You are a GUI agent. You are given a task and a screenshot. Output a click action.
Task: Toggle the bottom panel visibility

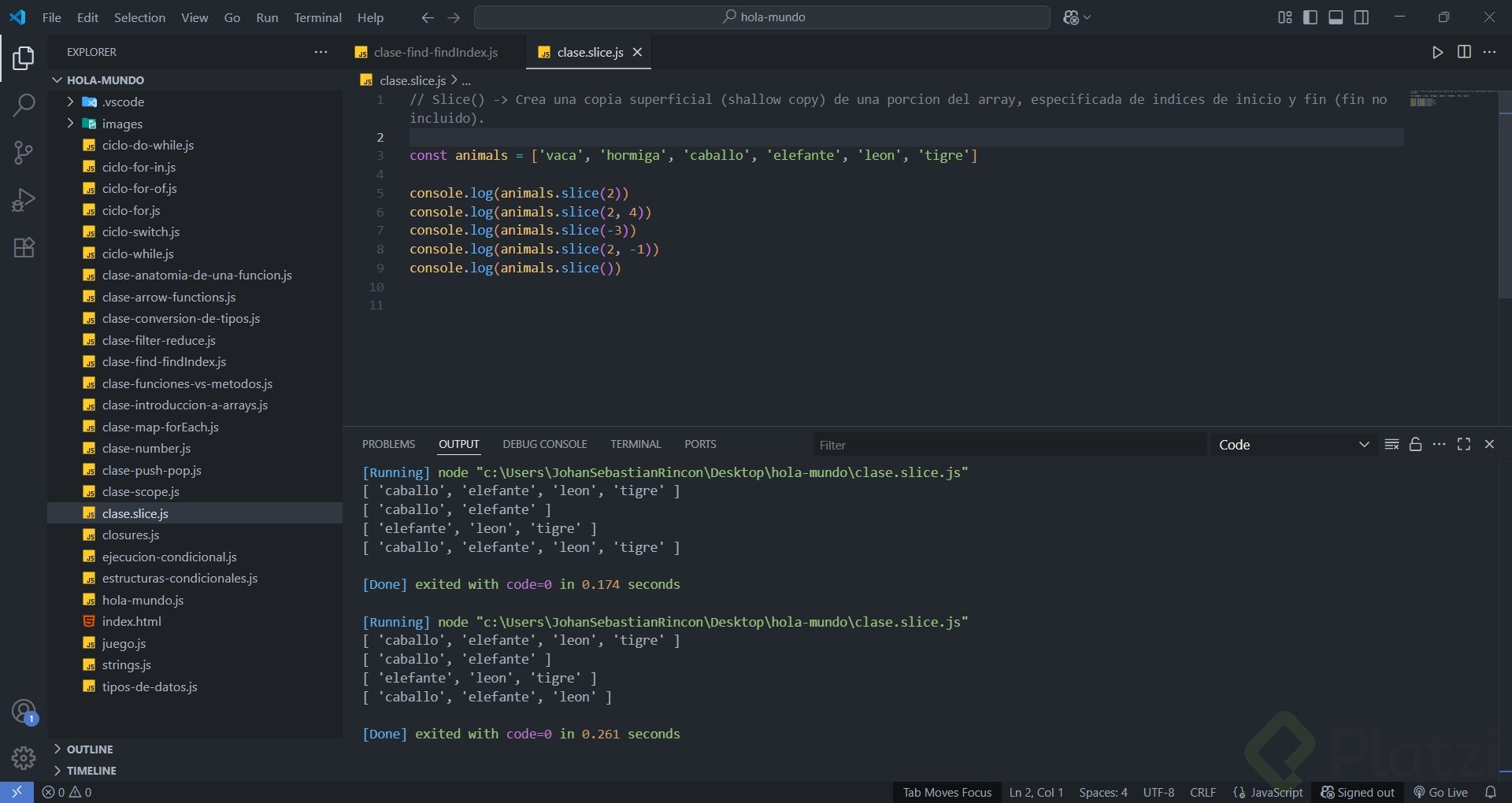(1336, 17)
